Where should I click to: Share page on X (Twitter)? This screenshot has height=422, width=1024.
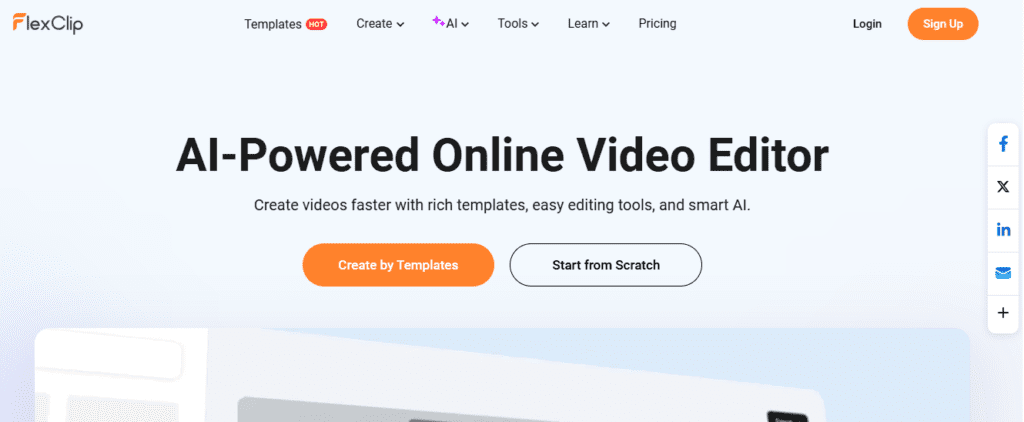click(x=1003, y=187)
